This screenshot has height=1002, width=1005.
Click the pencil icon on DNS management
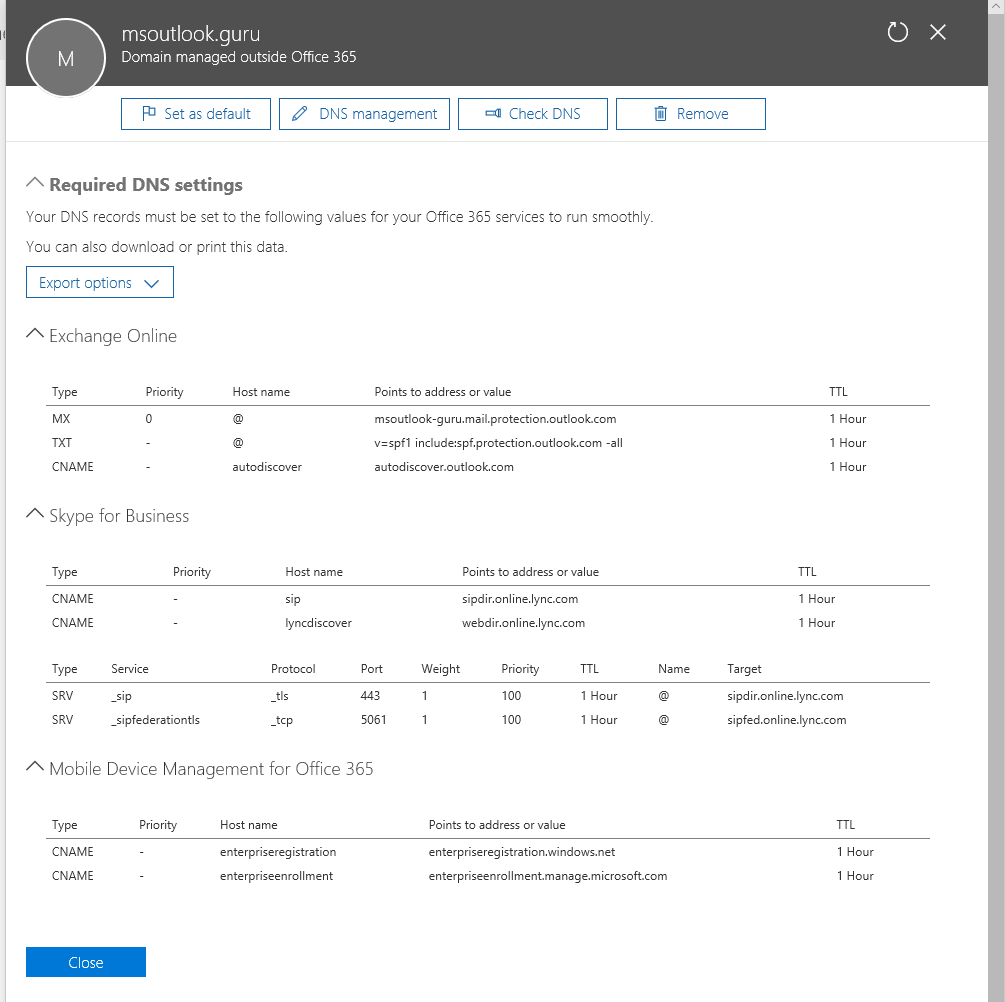pos(298,113)
